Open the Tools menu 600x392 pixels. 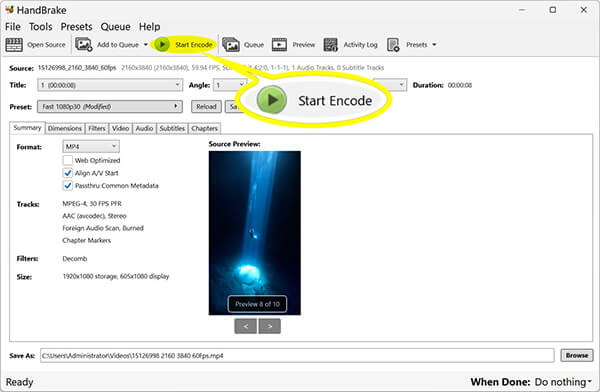(41, 27)
